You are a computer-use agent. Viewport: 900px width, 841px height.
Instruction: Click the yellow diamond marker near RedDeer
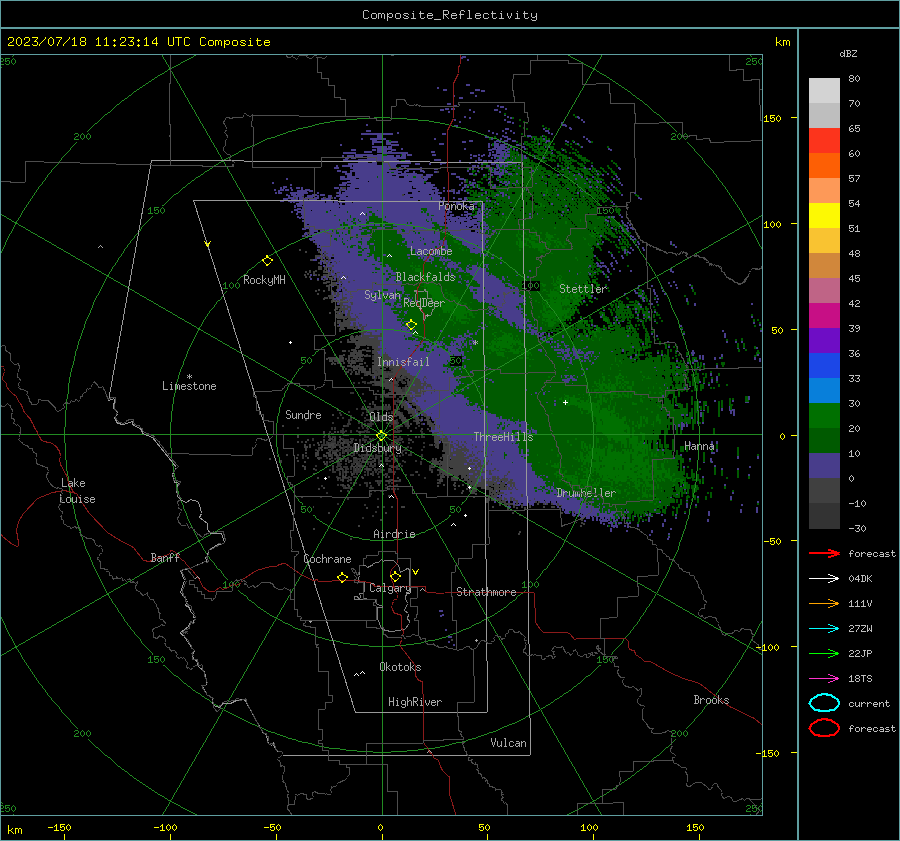coord(411,325)
